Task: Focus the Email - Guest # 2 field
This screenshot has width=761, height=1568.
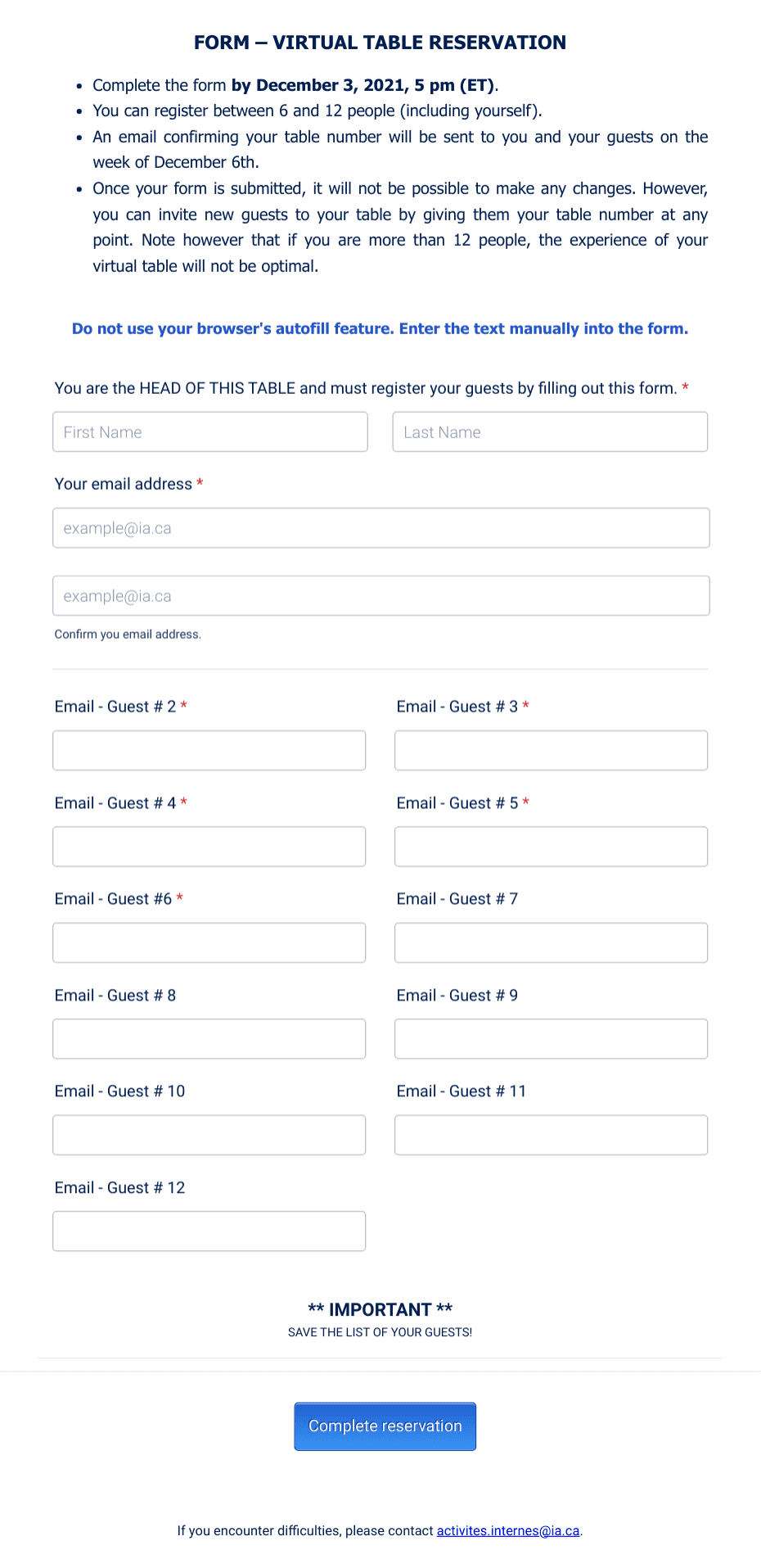Action: pyautogui.click(x=209, y=750)
